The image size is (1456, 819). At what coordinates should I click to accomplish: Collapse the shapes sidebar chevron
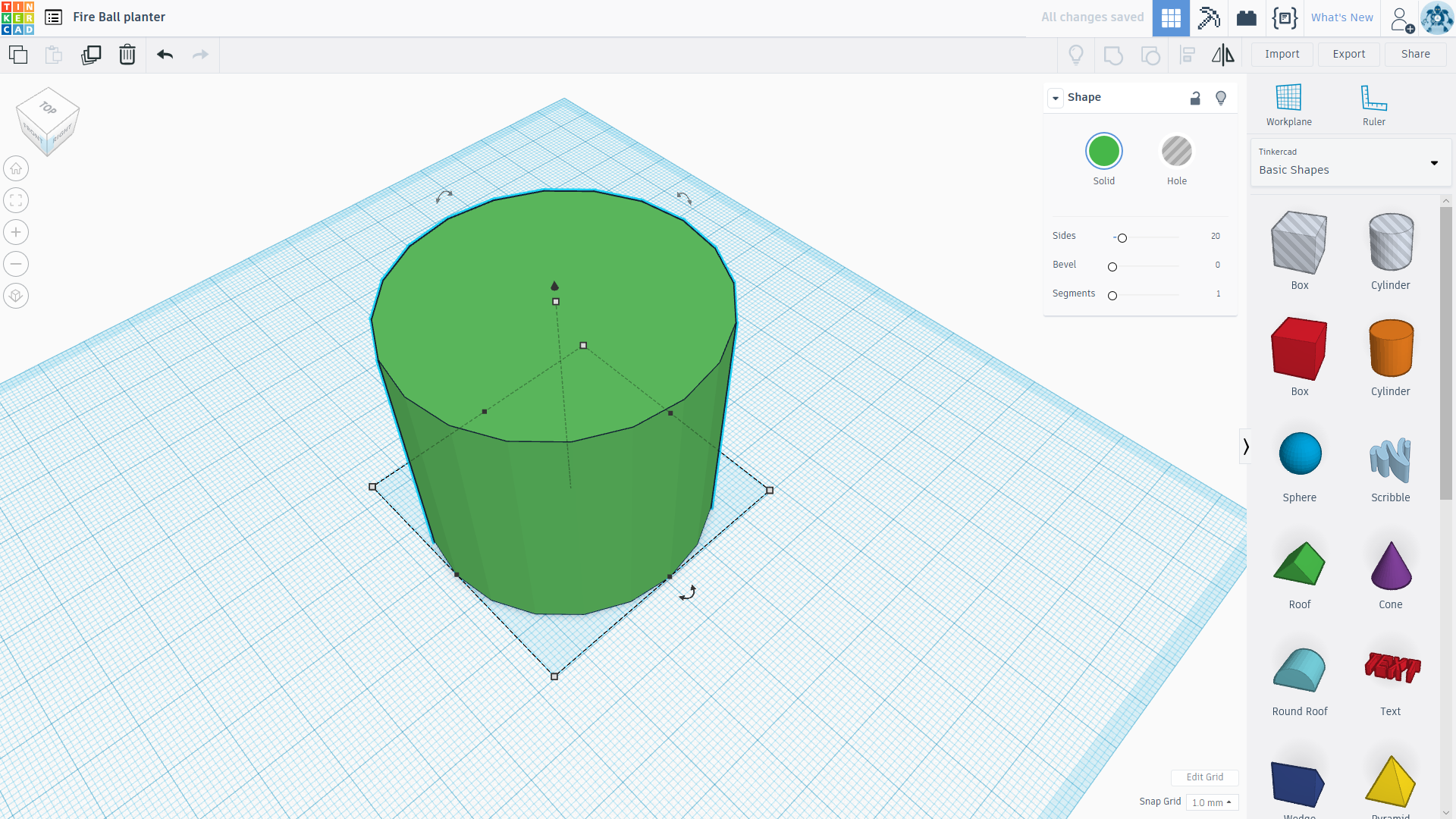(x=1245, y=447)
